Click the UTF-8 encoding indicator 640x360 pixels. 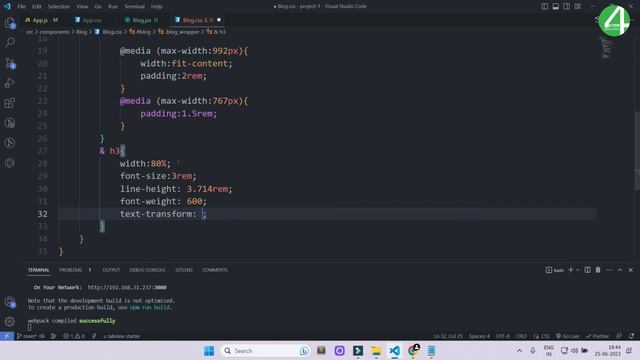(x=502, y=336)
